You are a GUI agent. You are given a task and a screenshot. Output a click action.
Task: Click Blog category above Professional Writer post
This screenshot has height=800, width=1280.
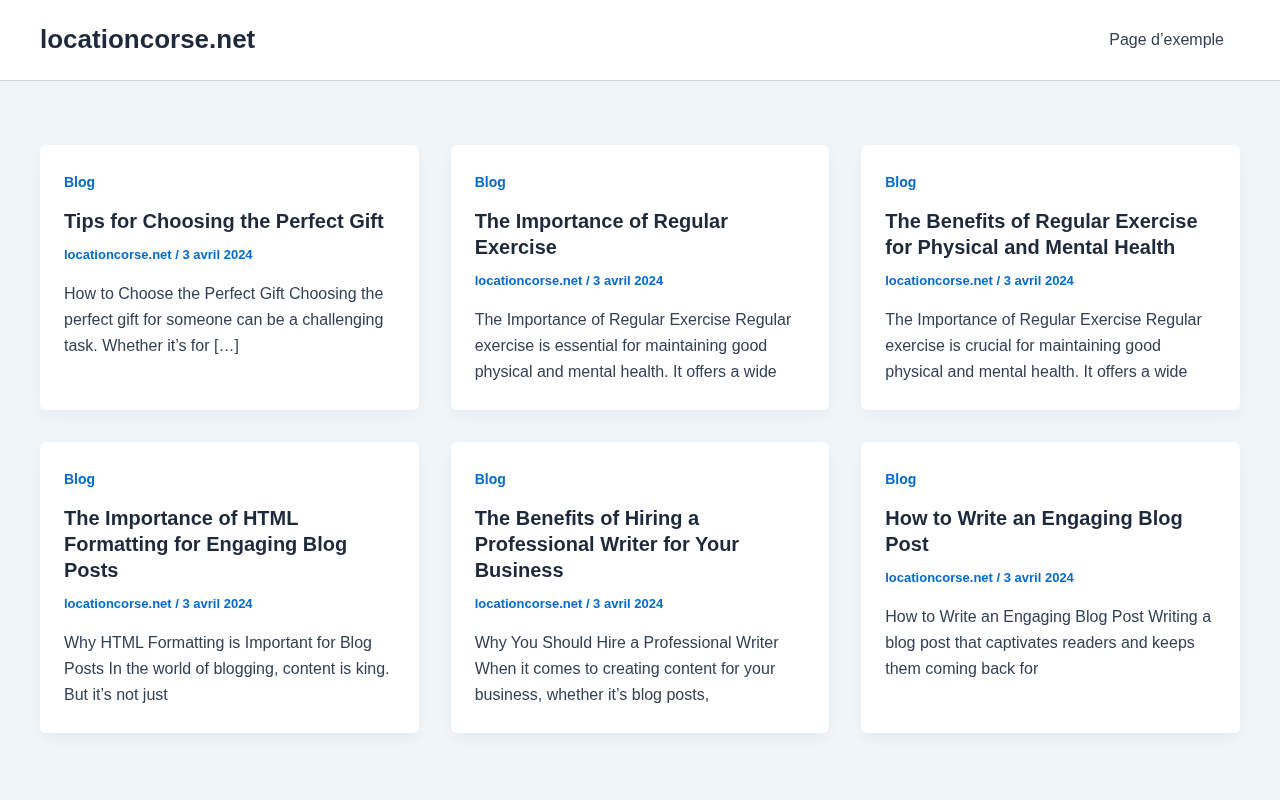(x=490, y=479)
